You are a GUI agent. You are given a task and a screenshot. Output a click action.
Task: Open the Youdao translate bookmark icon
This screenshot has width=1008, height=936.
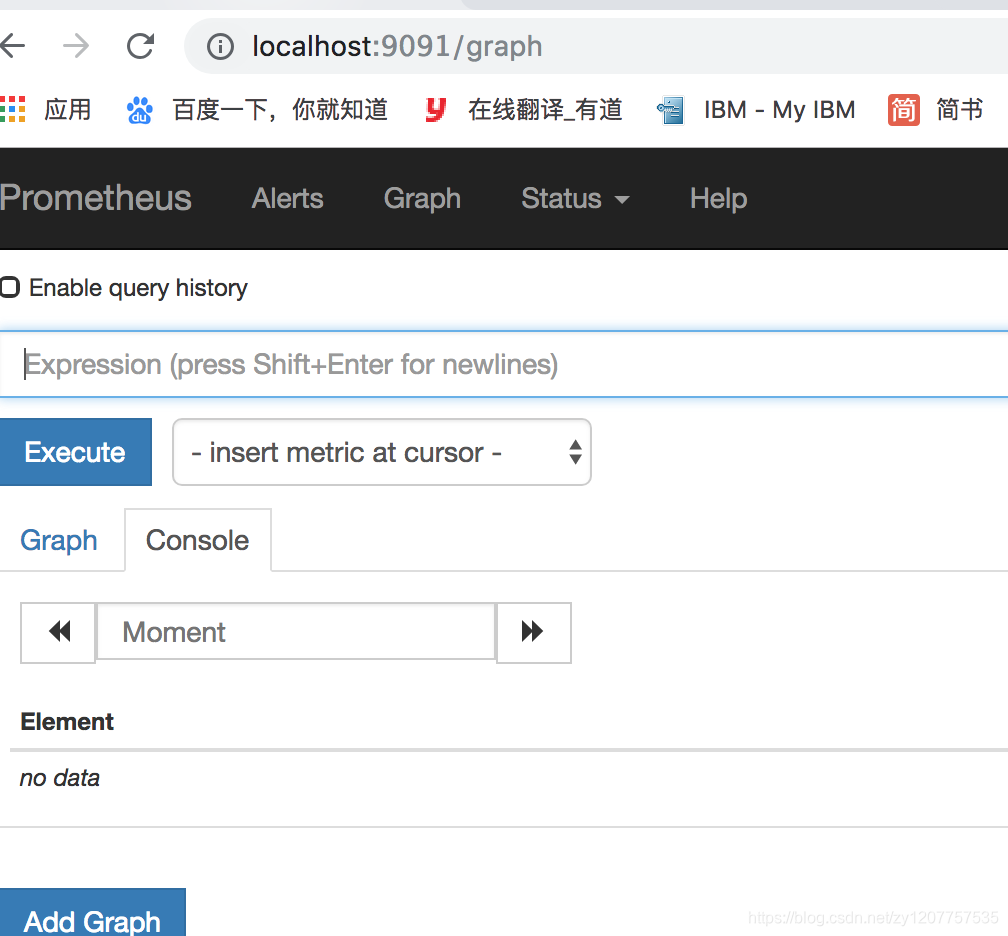coord(436,109)
